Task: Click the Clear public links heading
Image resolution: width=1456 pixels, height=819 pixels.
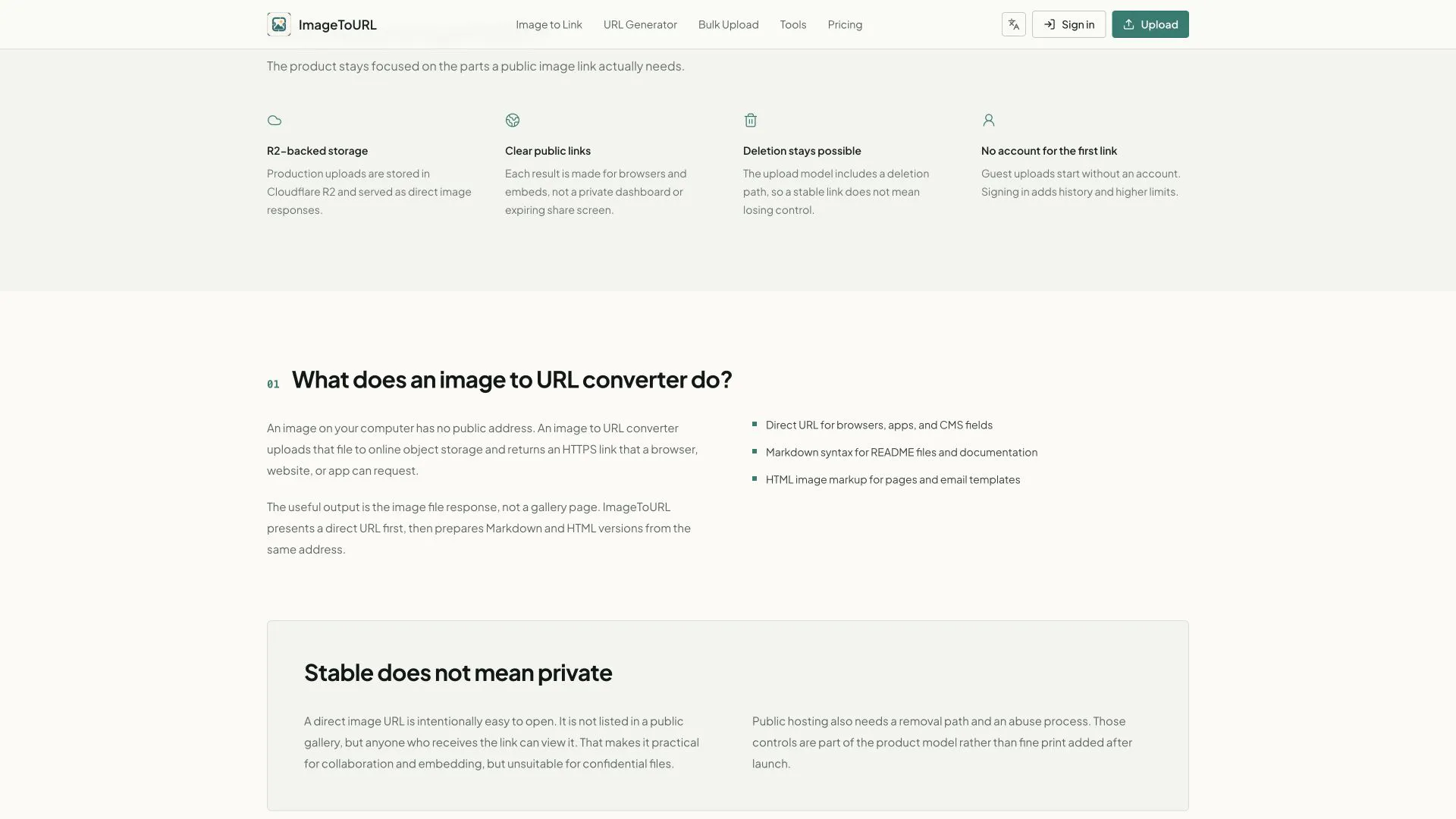Action: click(548, 151)
